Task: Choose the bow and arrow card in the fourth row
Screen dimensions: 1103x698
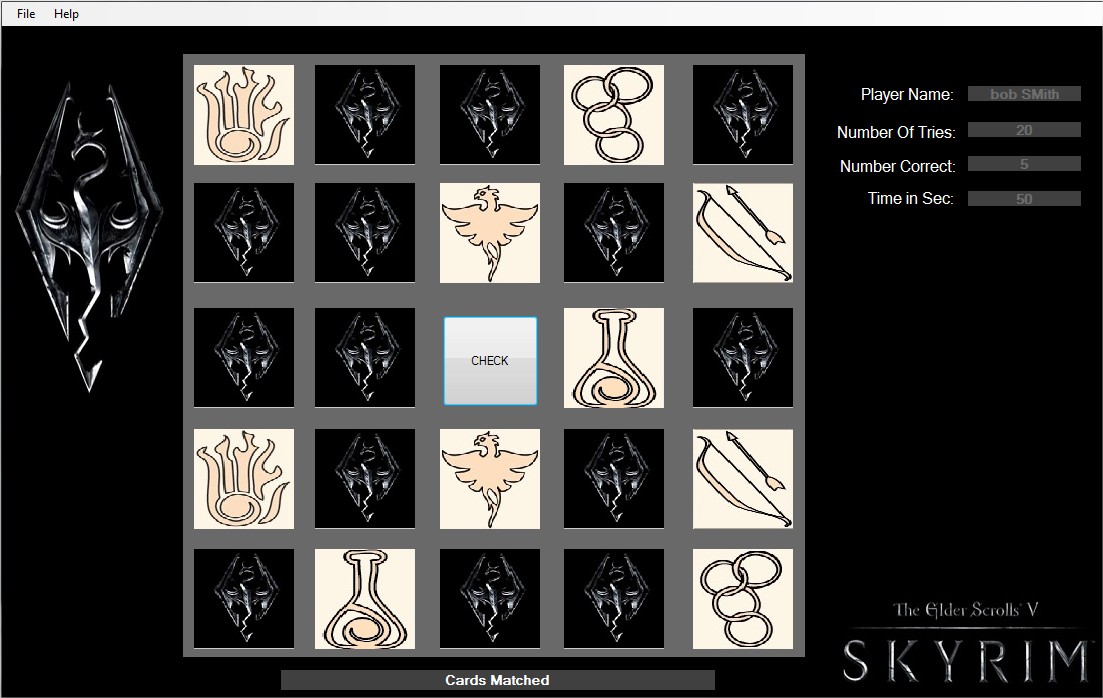Action: [x=742, y=479]
